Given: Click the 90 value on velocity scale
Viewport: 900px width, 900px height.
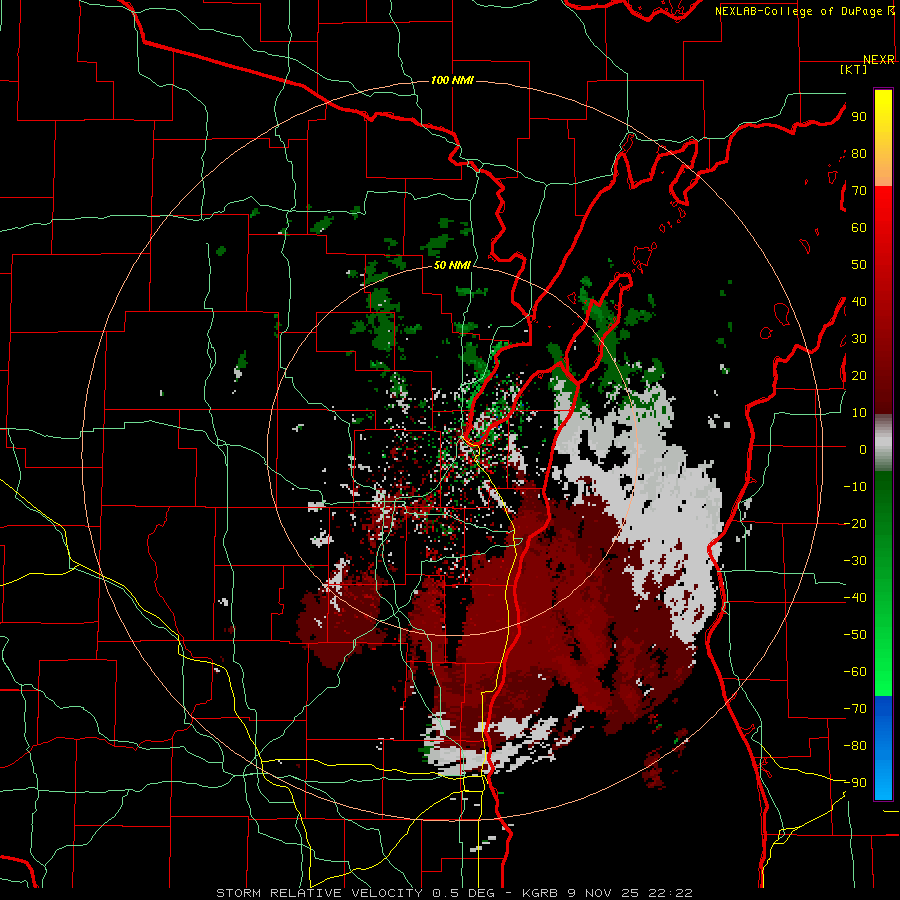Looking at the screenshot, I should (x=859, y=117).
